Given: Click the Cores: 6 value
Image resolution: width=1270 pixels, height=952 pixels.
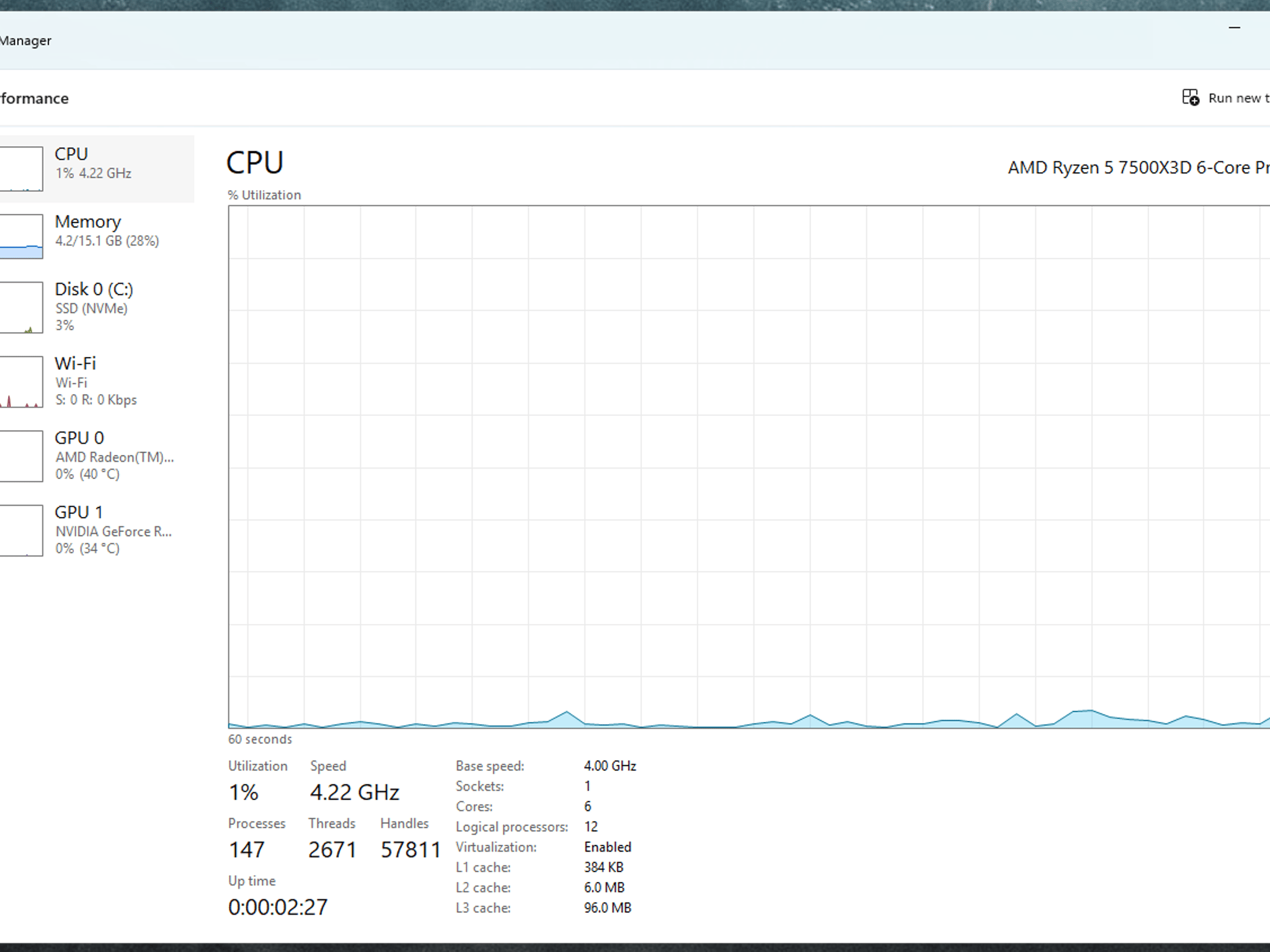Looking at the screenshot, I should [x=588, y=806].
